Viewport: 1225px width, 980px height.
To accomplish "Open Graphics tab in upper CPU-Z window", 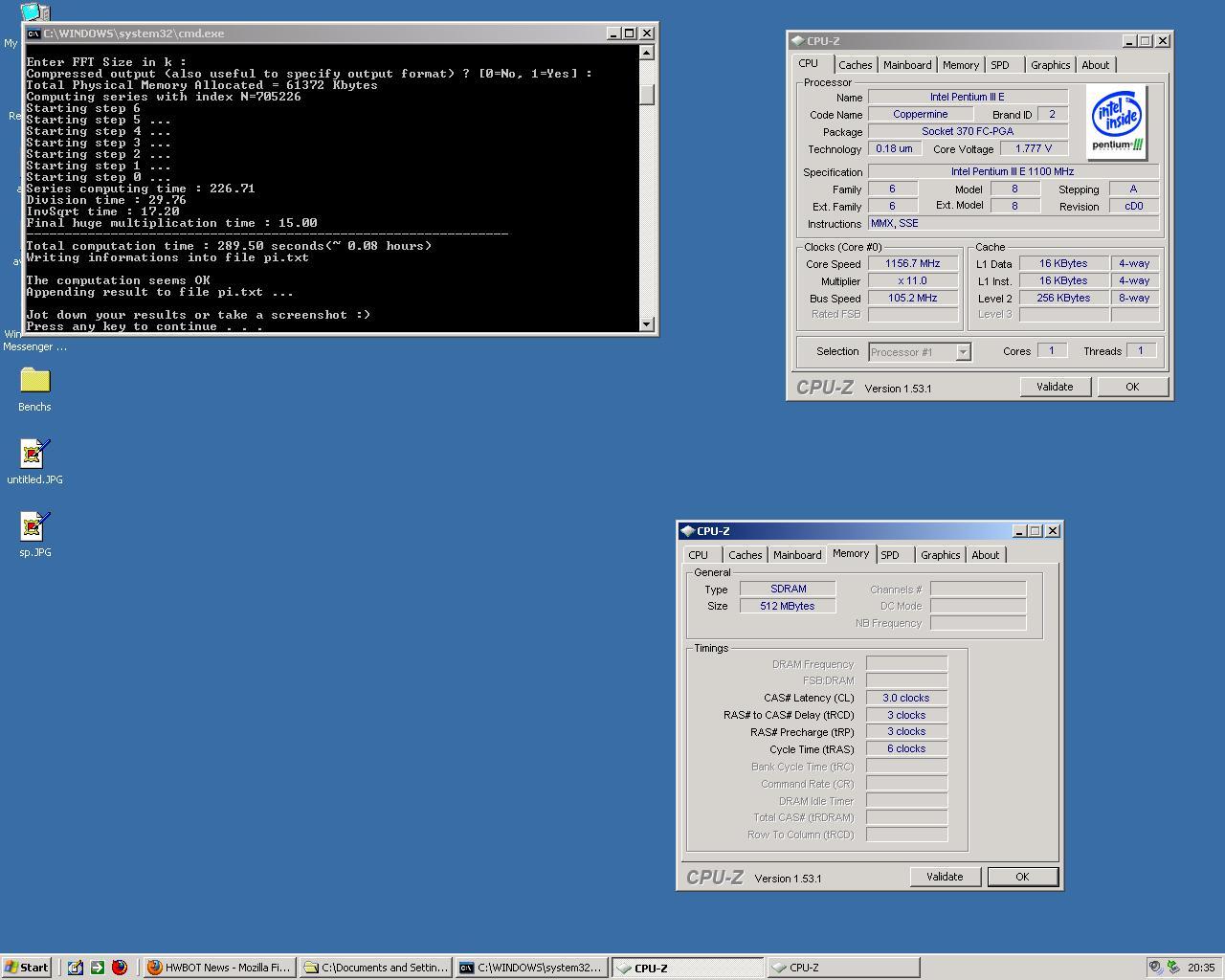I will click(x=1050, y=65).
